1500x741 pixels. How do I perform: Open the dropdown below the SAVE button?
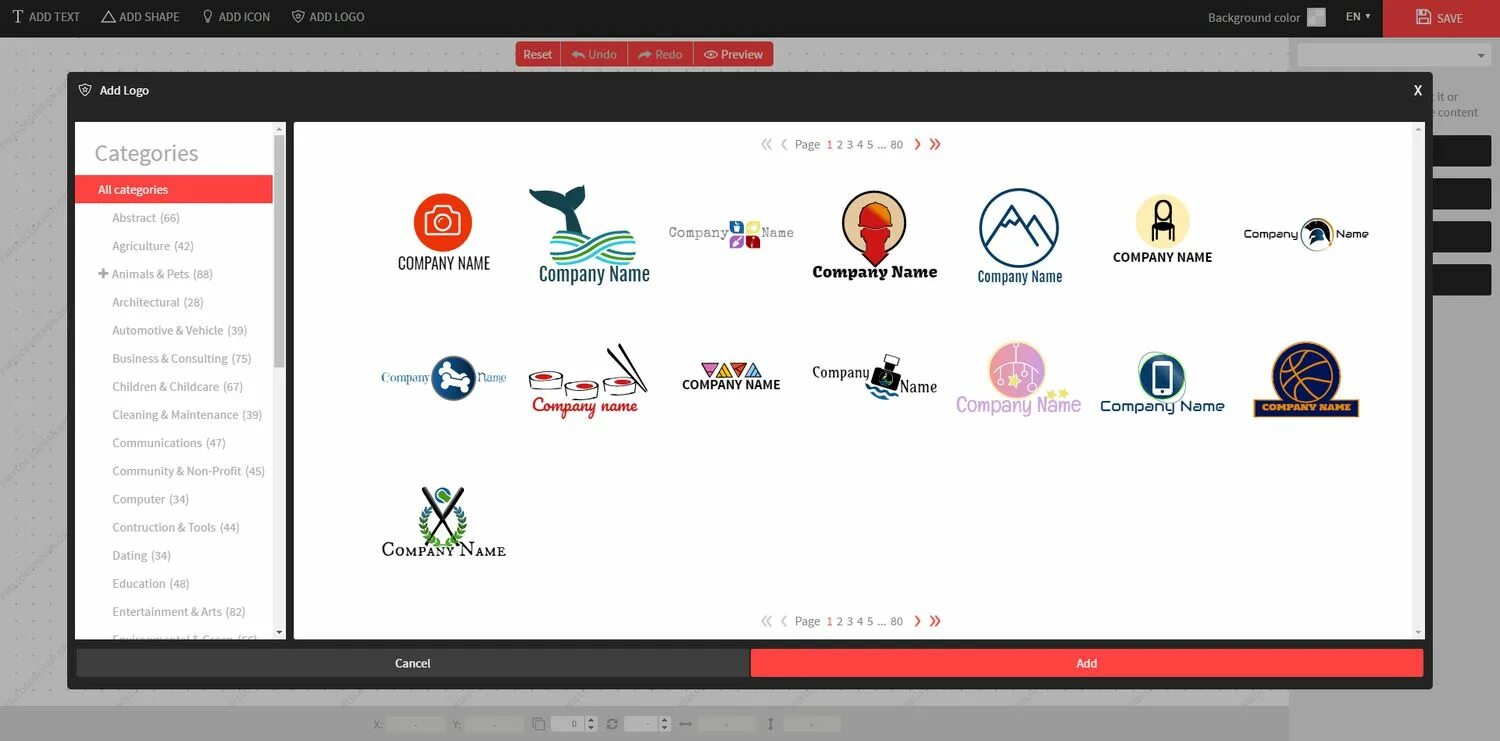(x=1393, y=55)
